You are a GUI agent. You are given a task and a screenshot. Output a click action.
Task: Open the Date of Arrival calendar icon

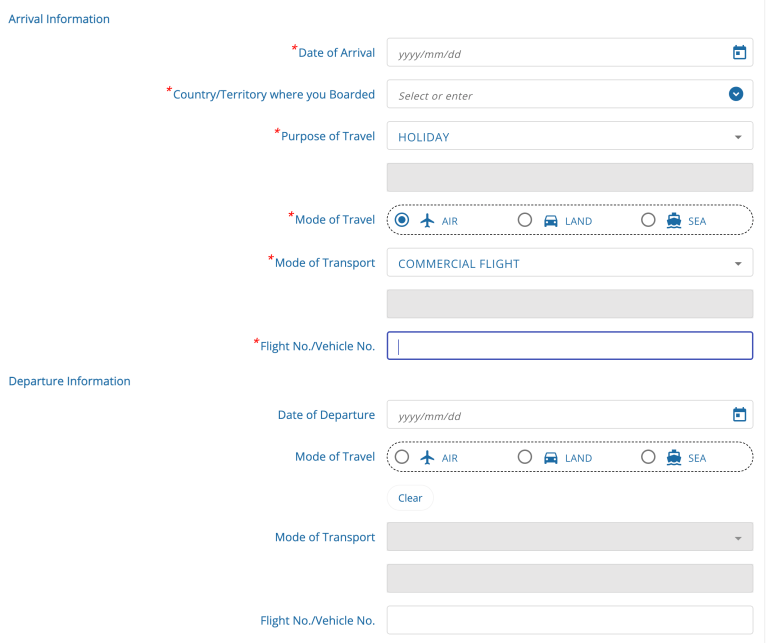[x=739, y=53]
